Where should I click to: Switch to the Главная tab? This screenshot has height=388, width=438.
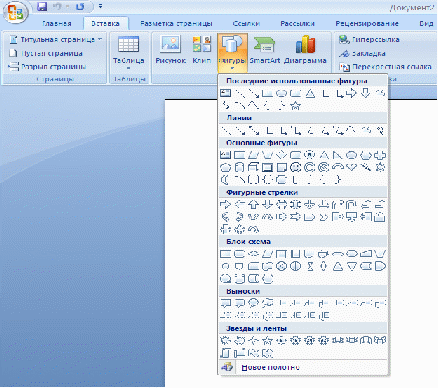coord(57,24)
